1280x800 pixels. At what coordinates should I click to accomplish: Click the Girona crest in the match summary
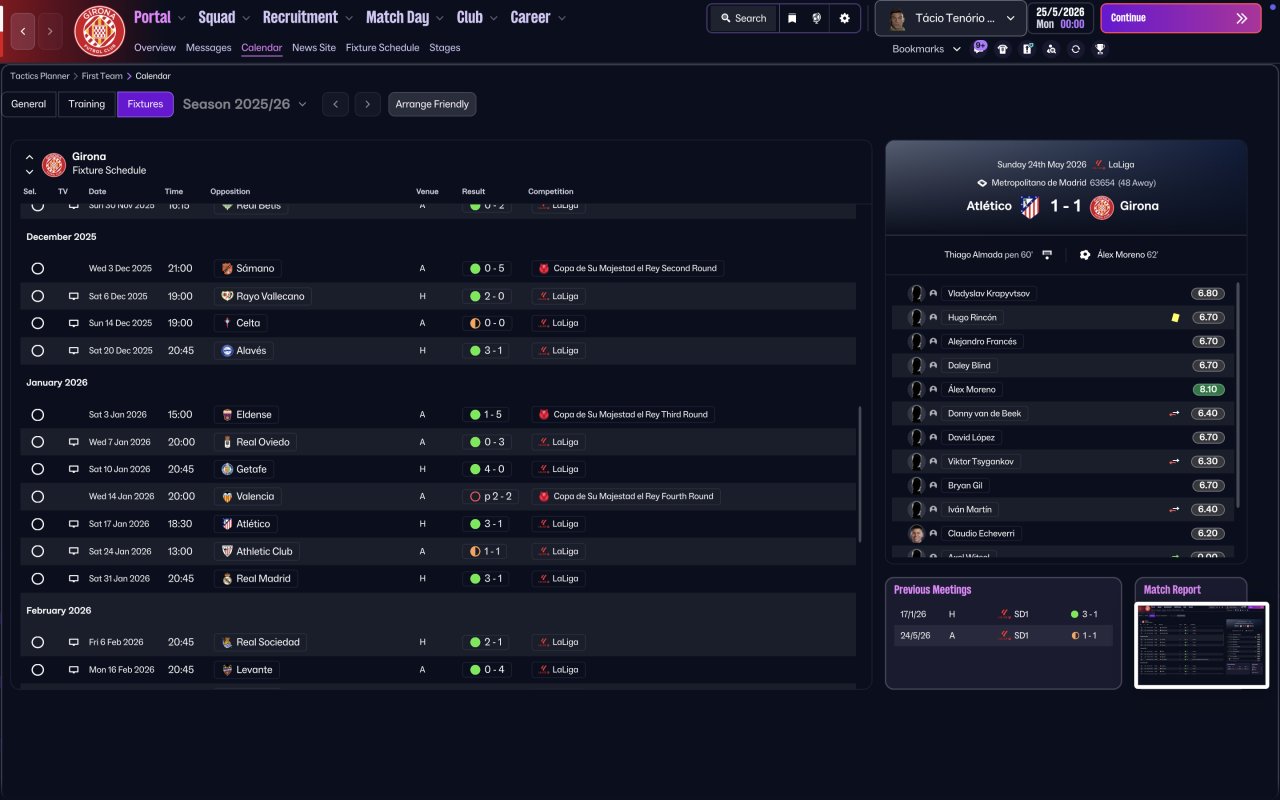coord(1102,206)
